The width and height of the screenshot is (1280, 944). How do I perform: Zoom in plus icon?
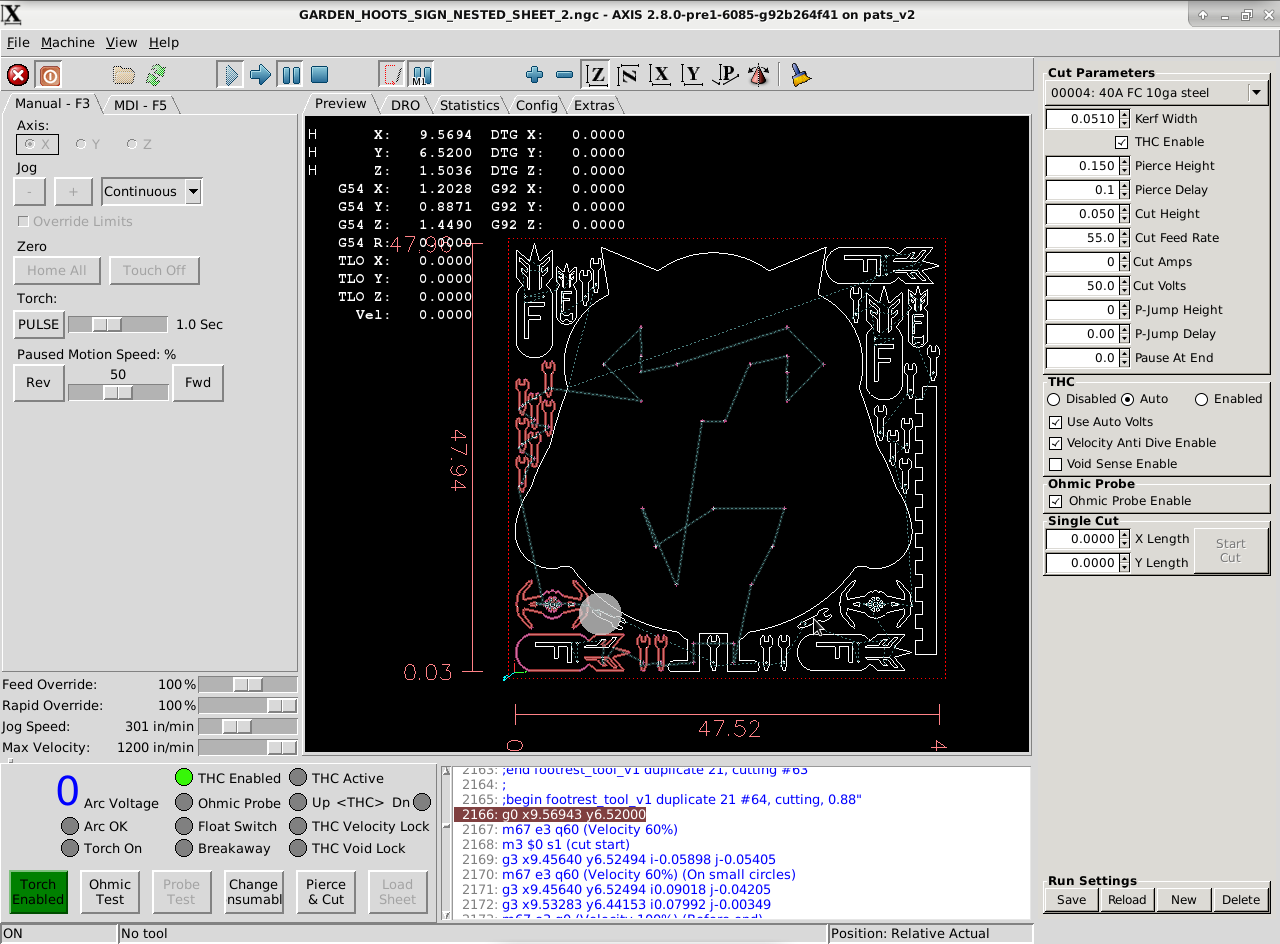tap(534, 75)
